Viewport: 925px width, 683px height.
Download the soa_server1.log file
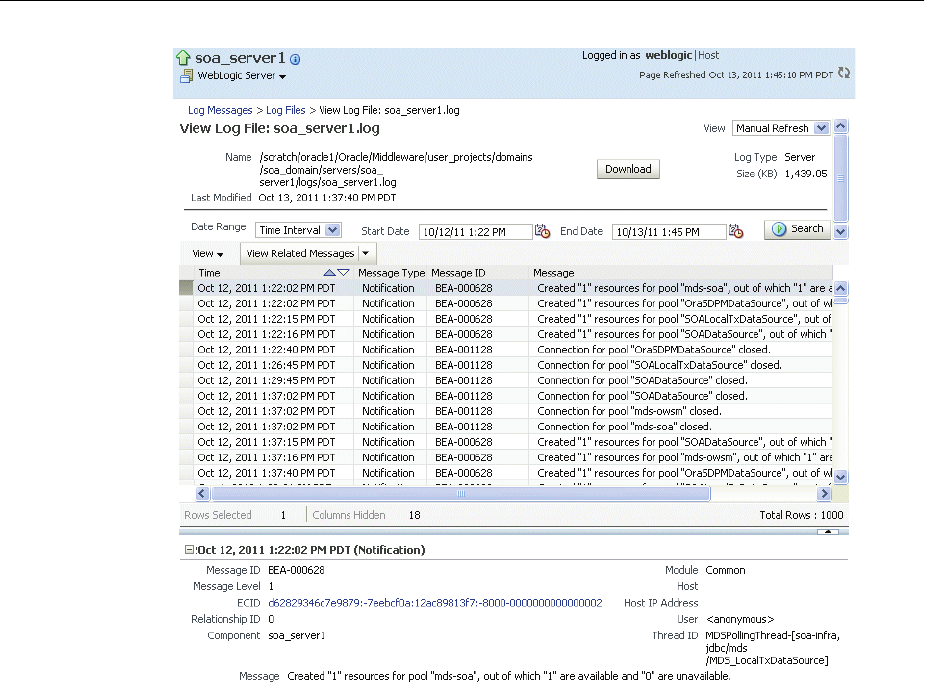coord(628,169)
